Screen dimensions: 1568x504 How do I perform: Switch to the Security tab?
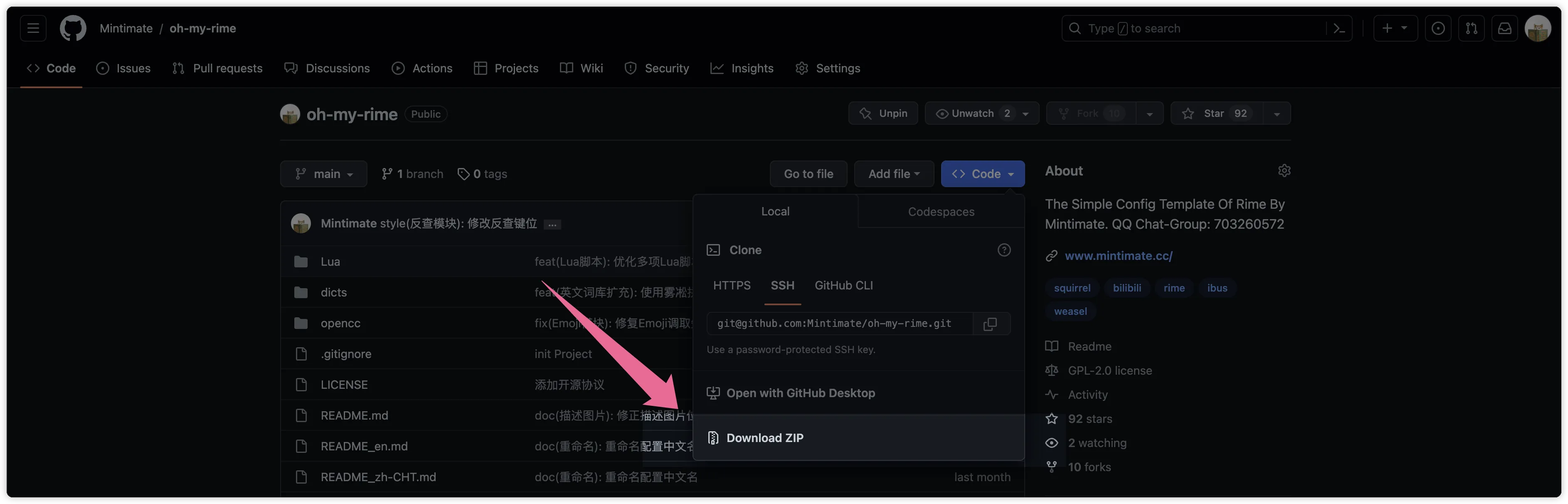pyautogui.click(x=657, y=68)
